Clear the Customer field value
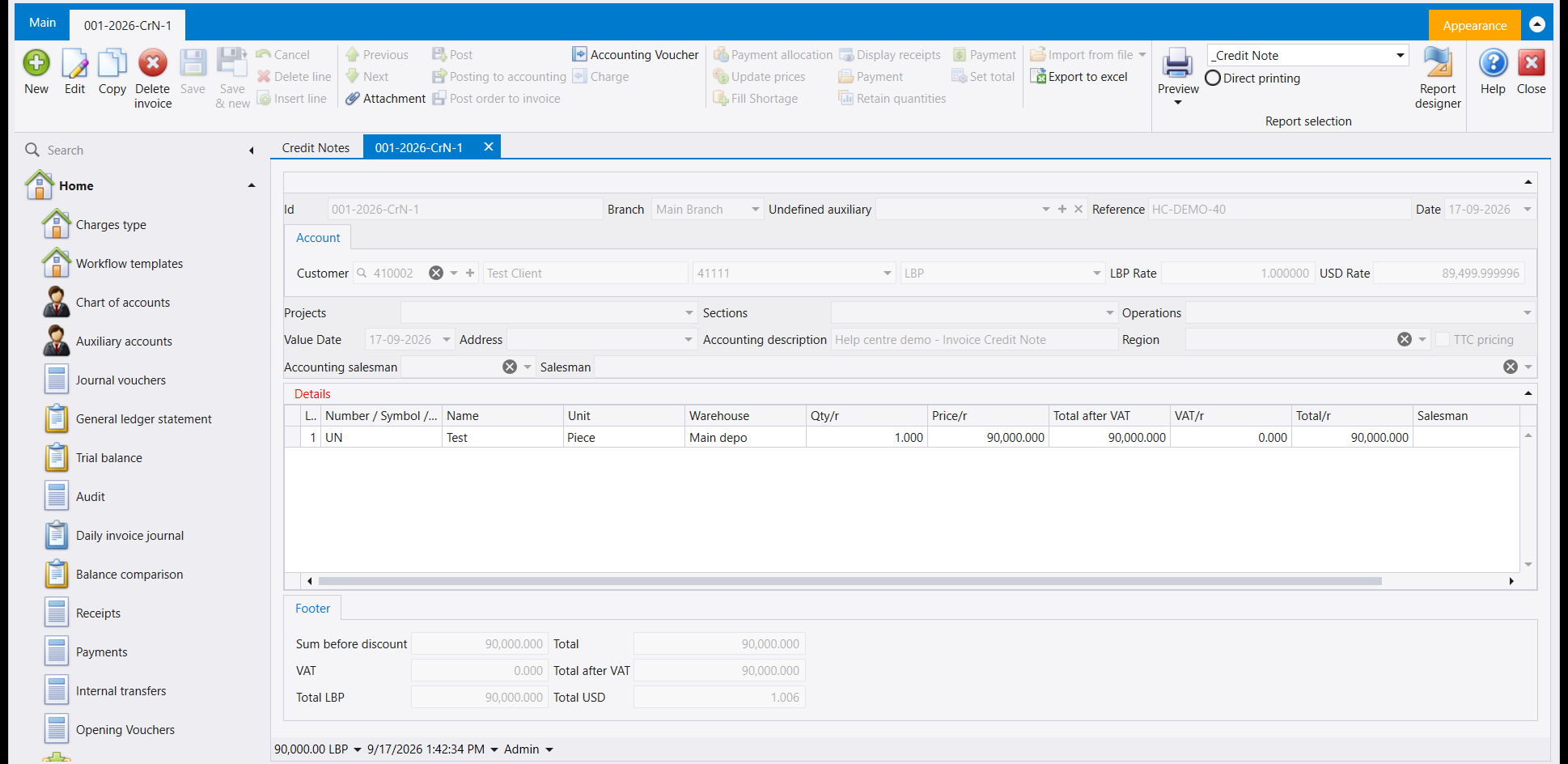The width and height of the screenshot is (1568, 764). (x=436, y=274)
